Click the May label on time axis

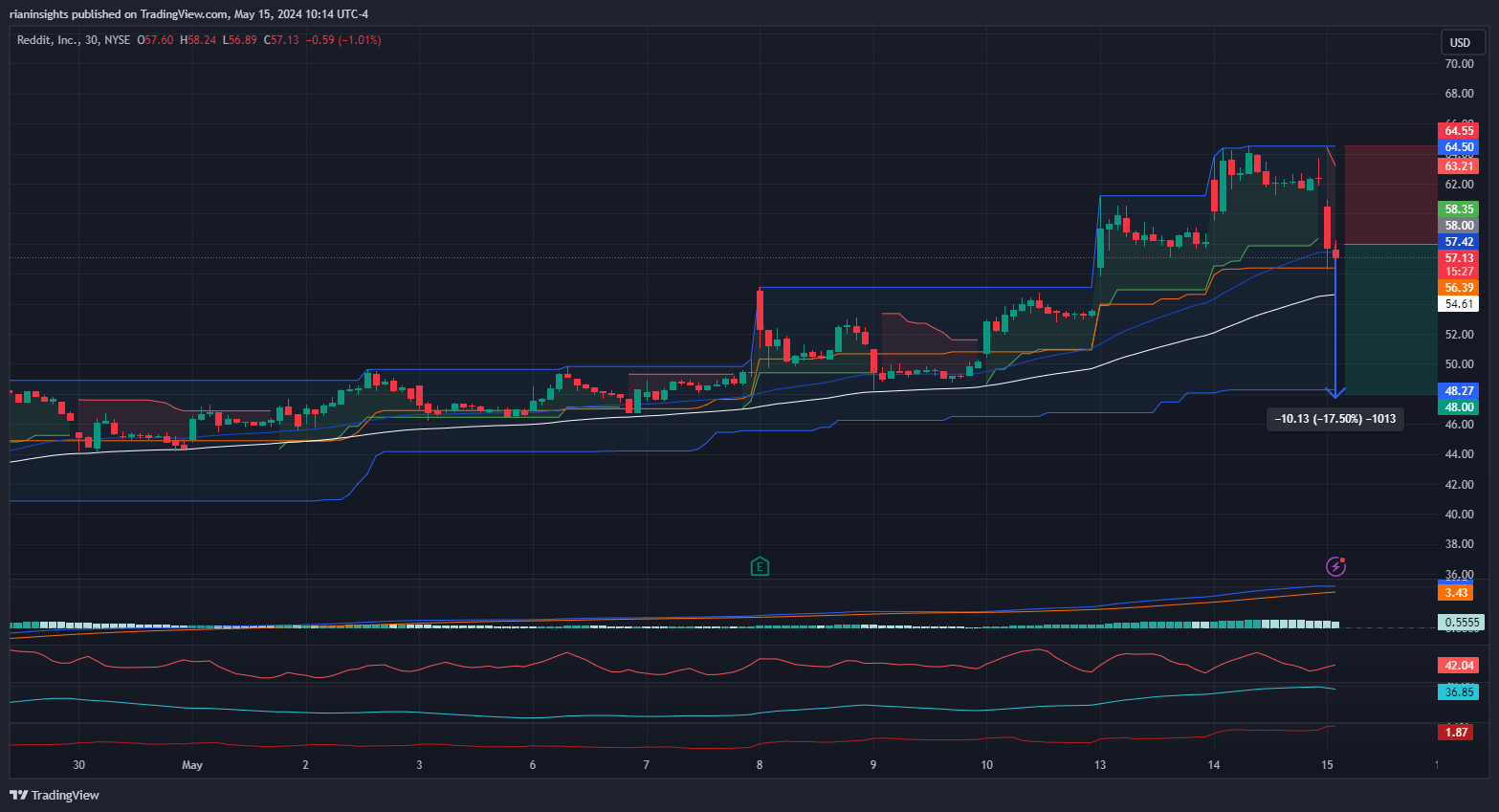tap(192, 765)
